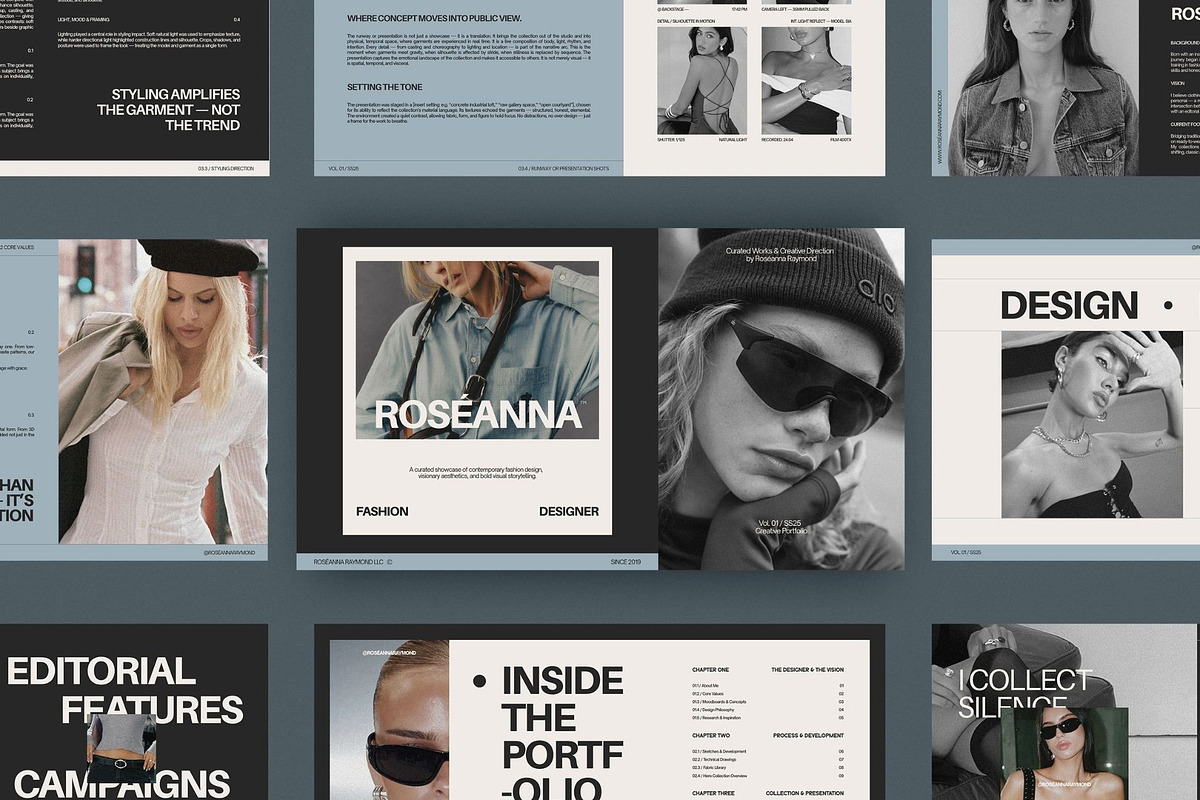Click '01.3 / Moodboards & Concepts' contents row
The height and width of the screenshot is (800, 1200).
(768, 702)
